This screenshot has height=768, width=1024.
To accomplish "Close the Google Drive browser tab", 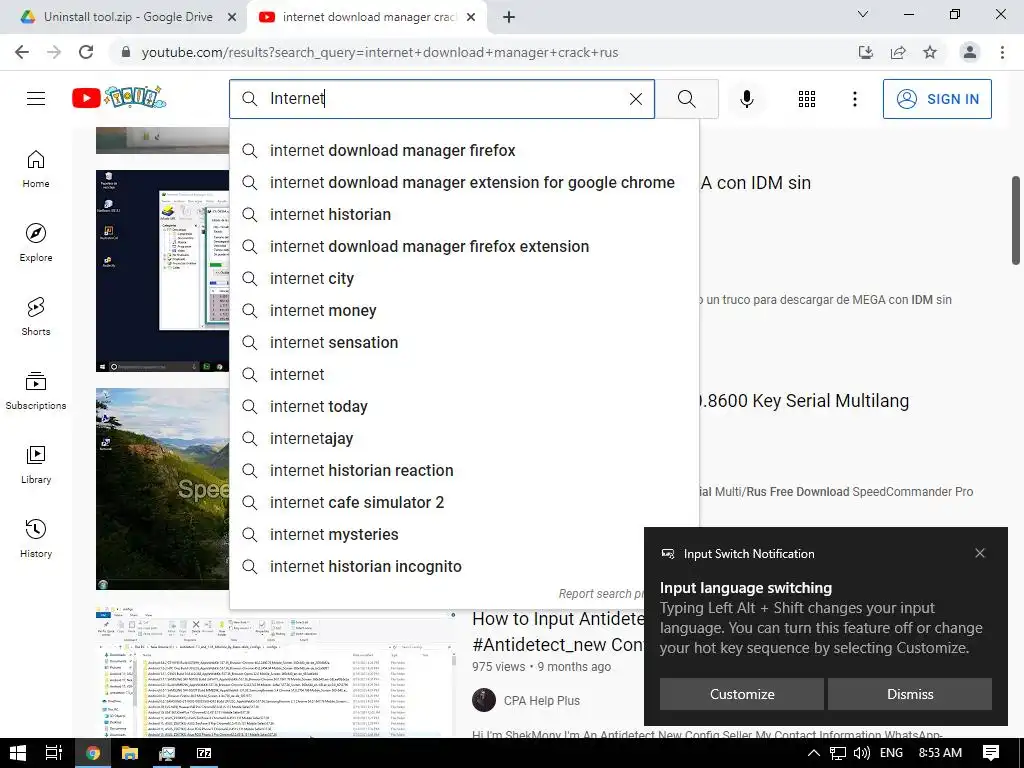I will coord(232,18).
